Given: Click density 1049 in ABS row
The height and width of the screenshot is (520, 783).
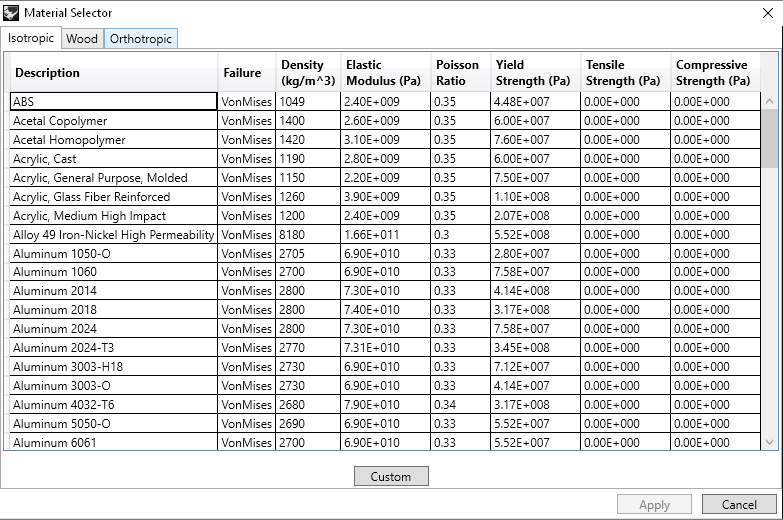Looking at the screenshot, I should 308,101.
